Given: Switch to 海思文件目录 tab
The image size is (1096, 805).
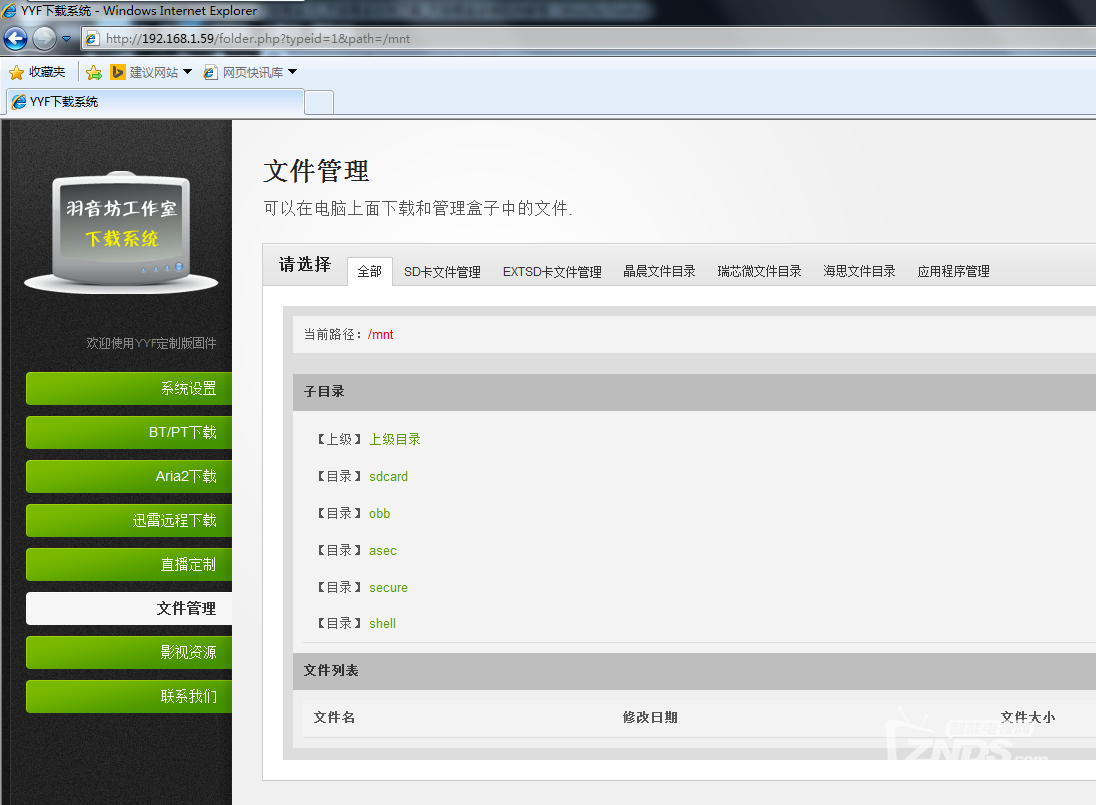Looking at the screenshot, I should pyautogui.click(x=859, y=271).
